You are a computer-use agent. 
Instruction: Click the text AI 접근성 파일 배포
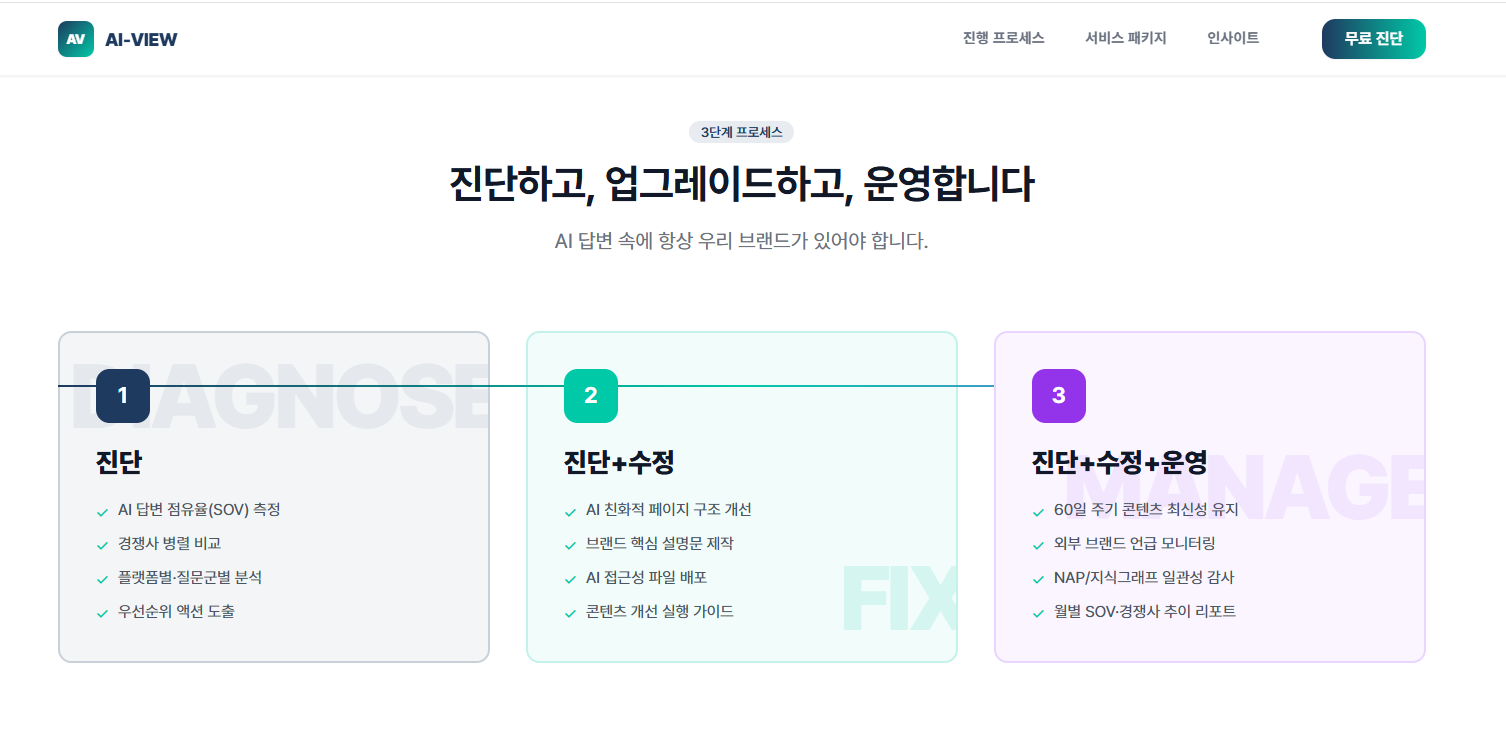[647, 578]
